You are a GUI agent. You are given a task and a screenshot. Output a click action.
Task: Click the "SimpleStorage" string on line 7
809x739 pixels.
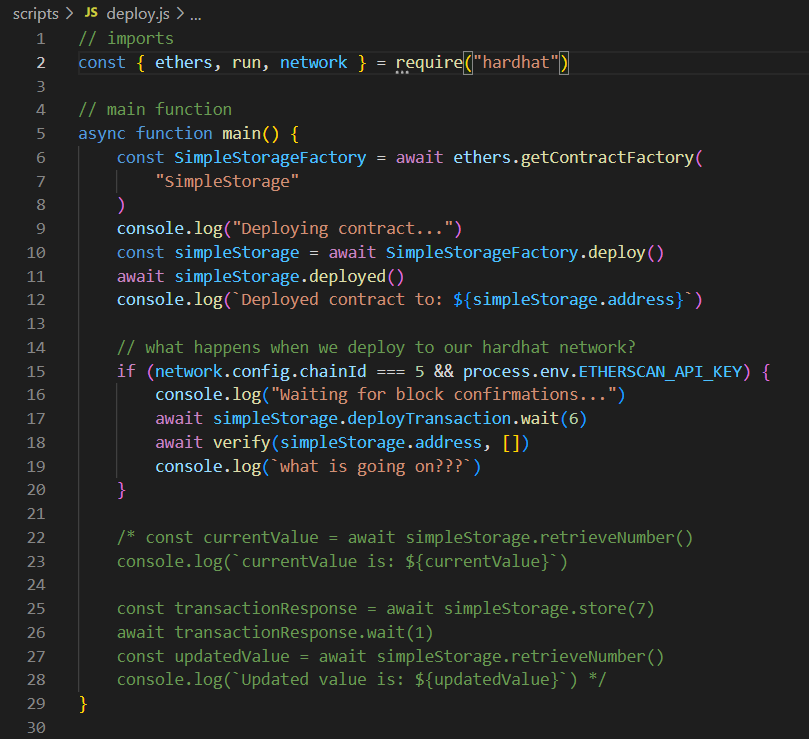227,182
